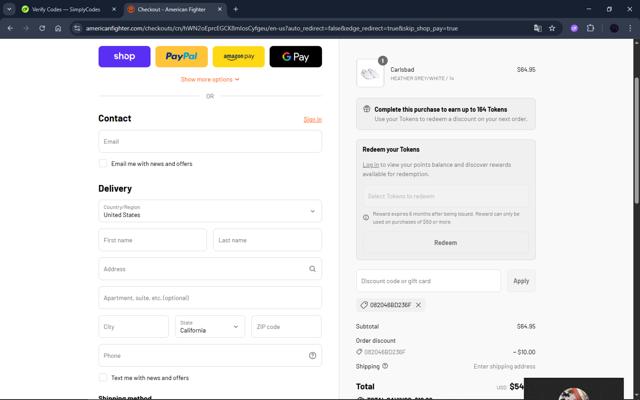Image resolution: width=640 pixels, height=400 pixels.
Task: Click the Redeem button
Action: click(446, 242)
